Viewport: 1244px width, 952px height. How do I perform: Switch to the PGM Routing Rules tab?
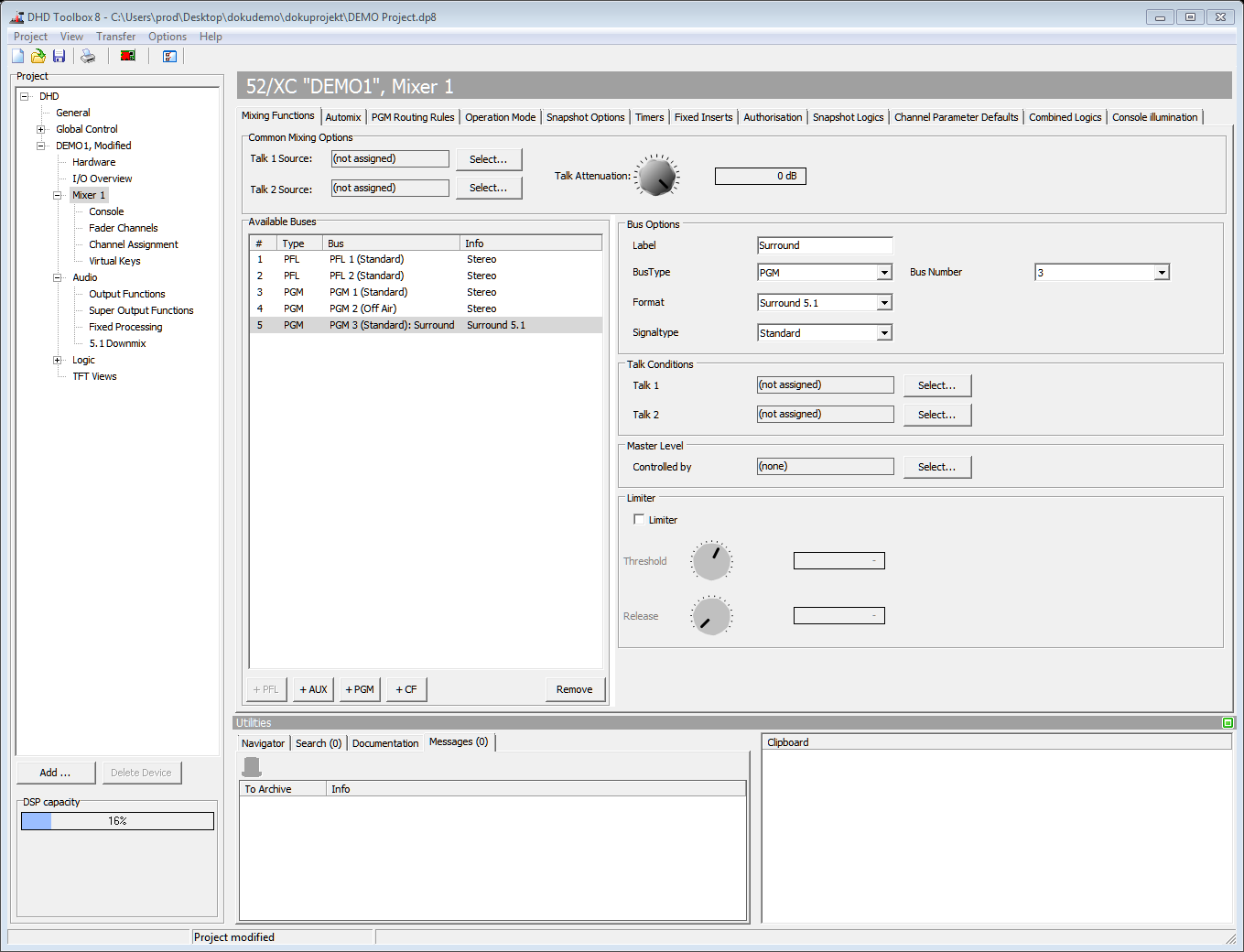click(x=413, y=117)
